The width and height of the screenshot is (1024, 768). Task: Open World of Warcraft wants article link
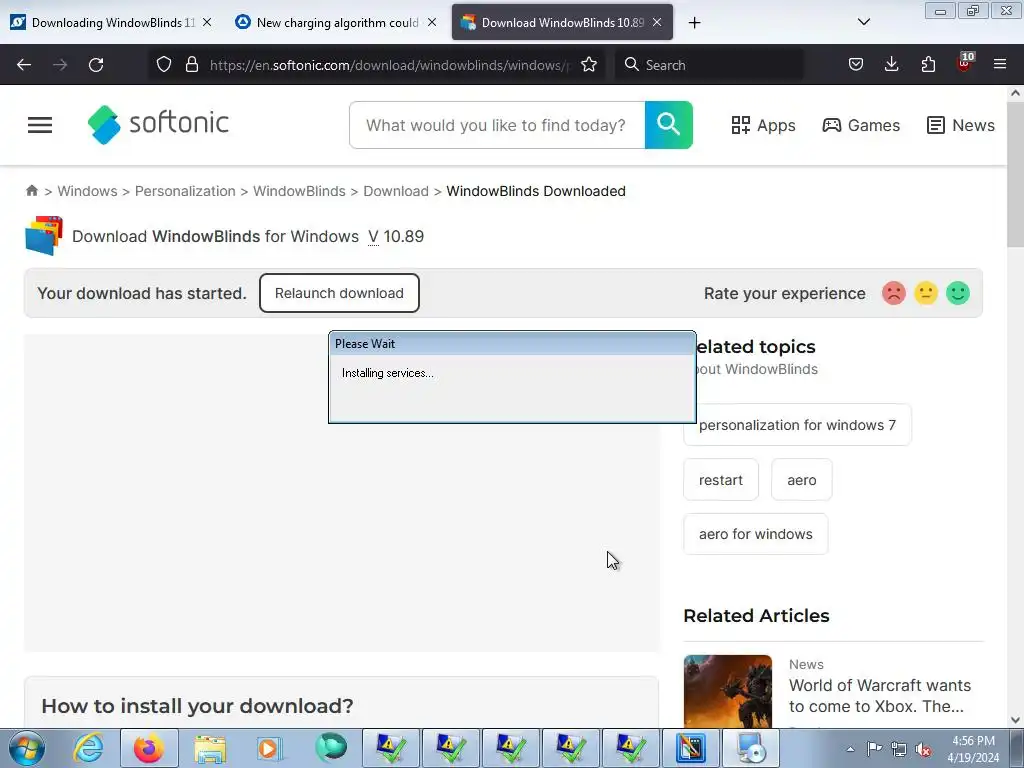click(880, 696)
